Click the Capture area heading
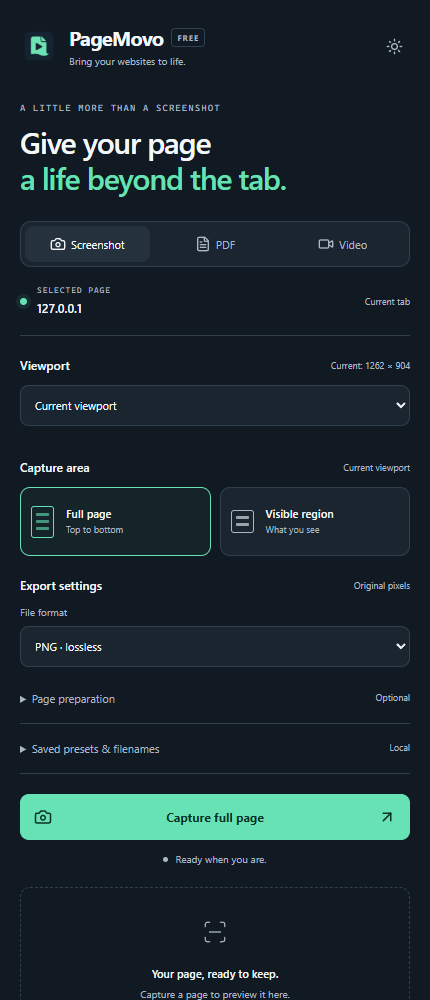 [x=55, y=467]
